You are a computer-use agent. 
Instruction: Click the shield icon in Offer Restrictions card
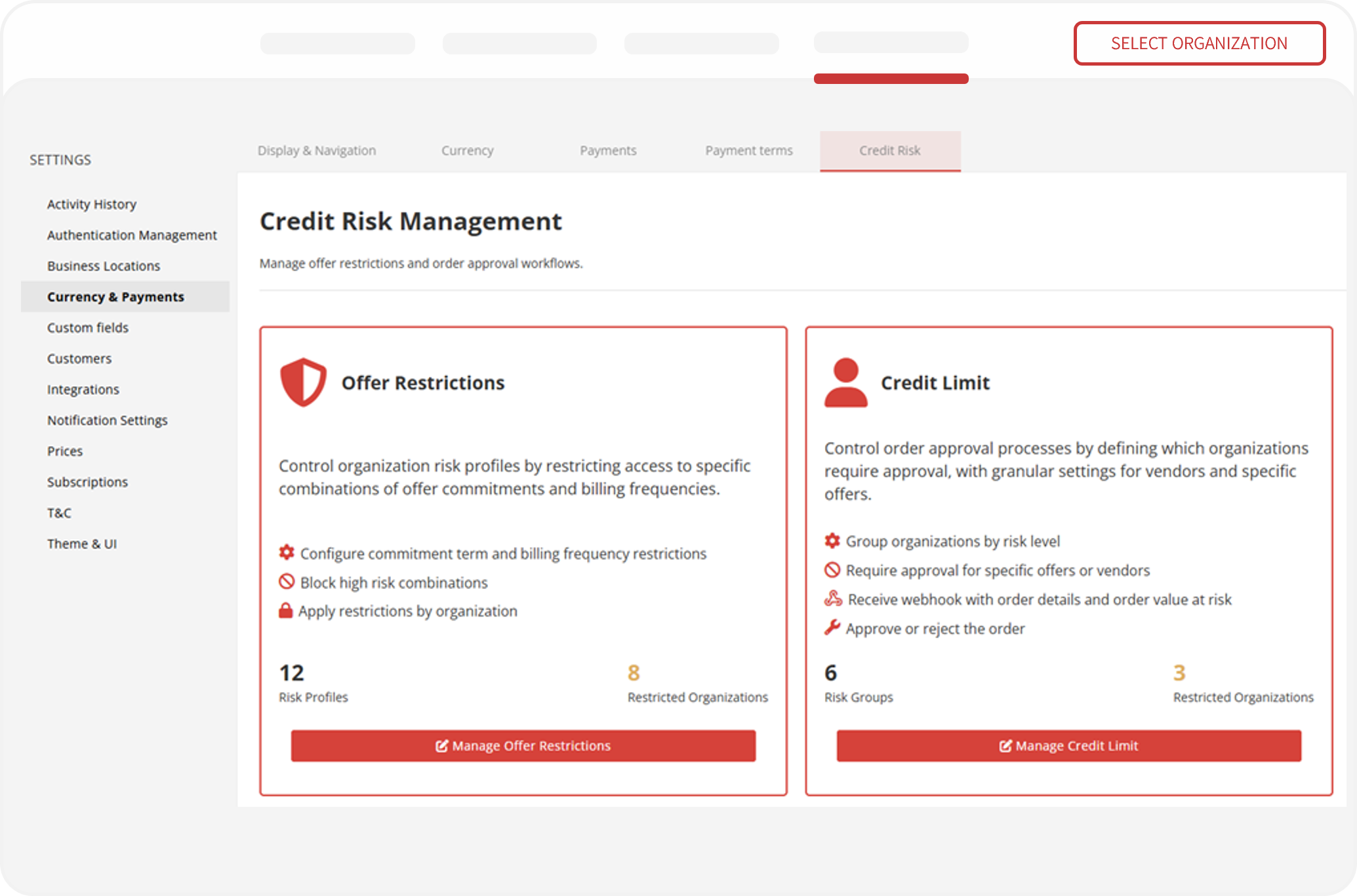click(x=303, y=381)
